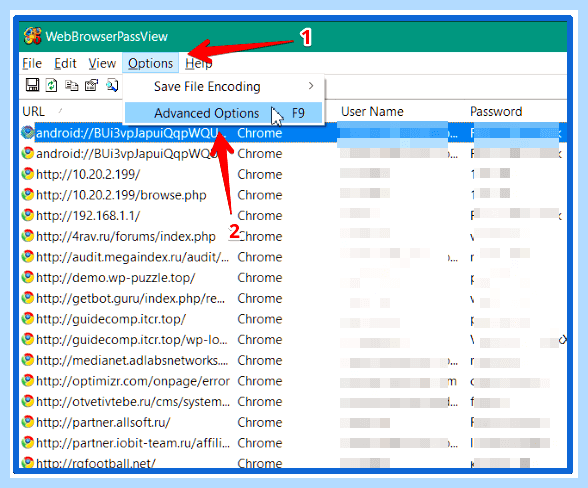Screen dimensions: 588x488
Task: Click the WebBrowserPassView window title text
Action: pos(106,36)
